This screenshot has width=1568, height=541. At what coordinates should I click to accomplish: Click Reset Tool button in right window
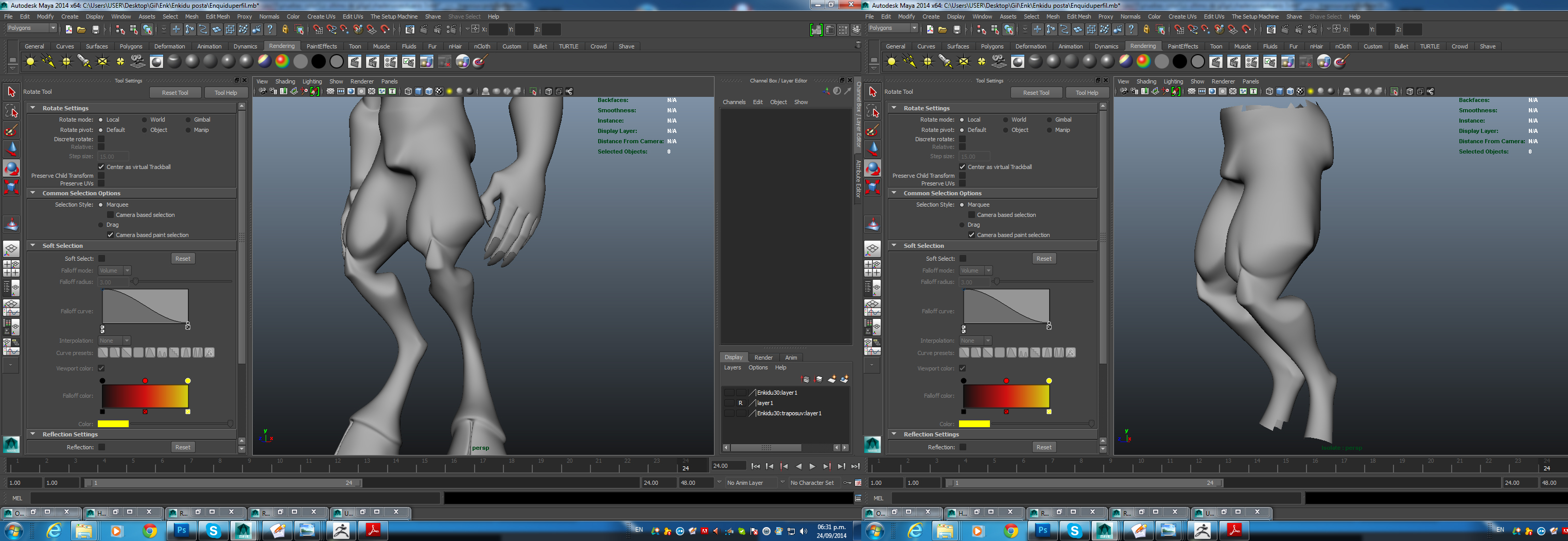click(x=1036, y=93)
